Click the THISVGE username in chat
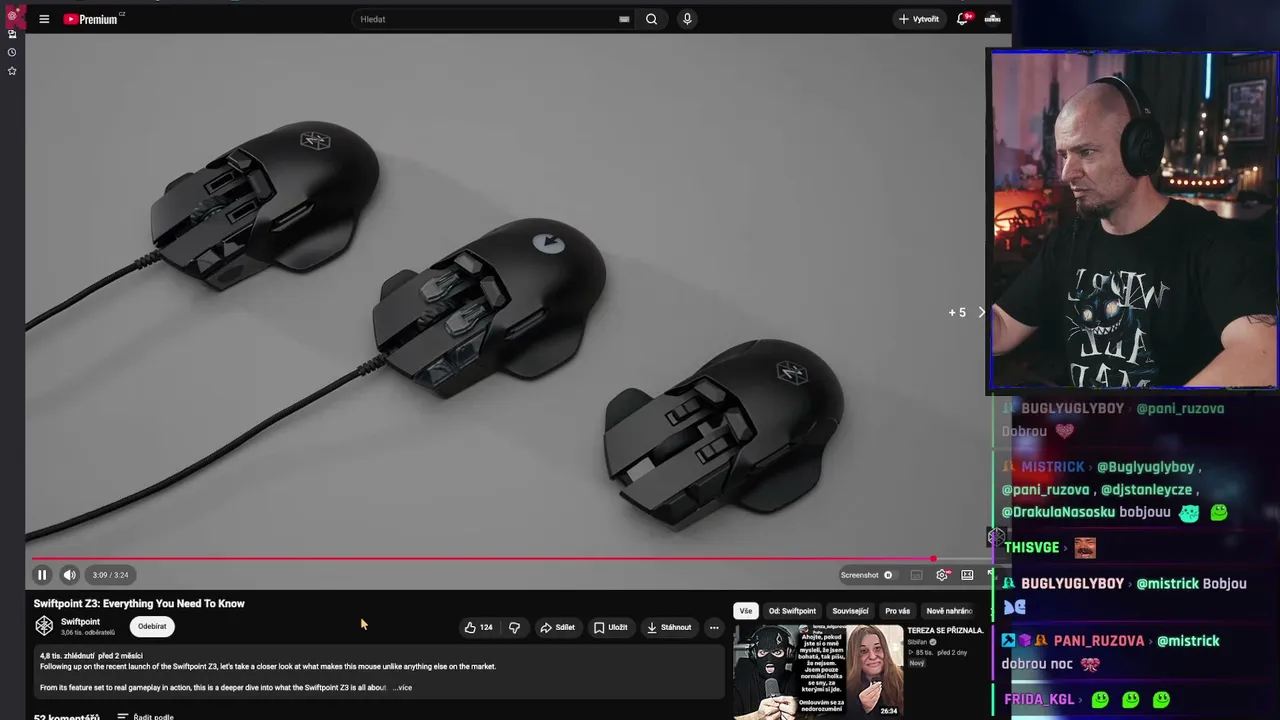Image resolution: width=1280 pixels, height=720 pixels. coord(1031,548)
